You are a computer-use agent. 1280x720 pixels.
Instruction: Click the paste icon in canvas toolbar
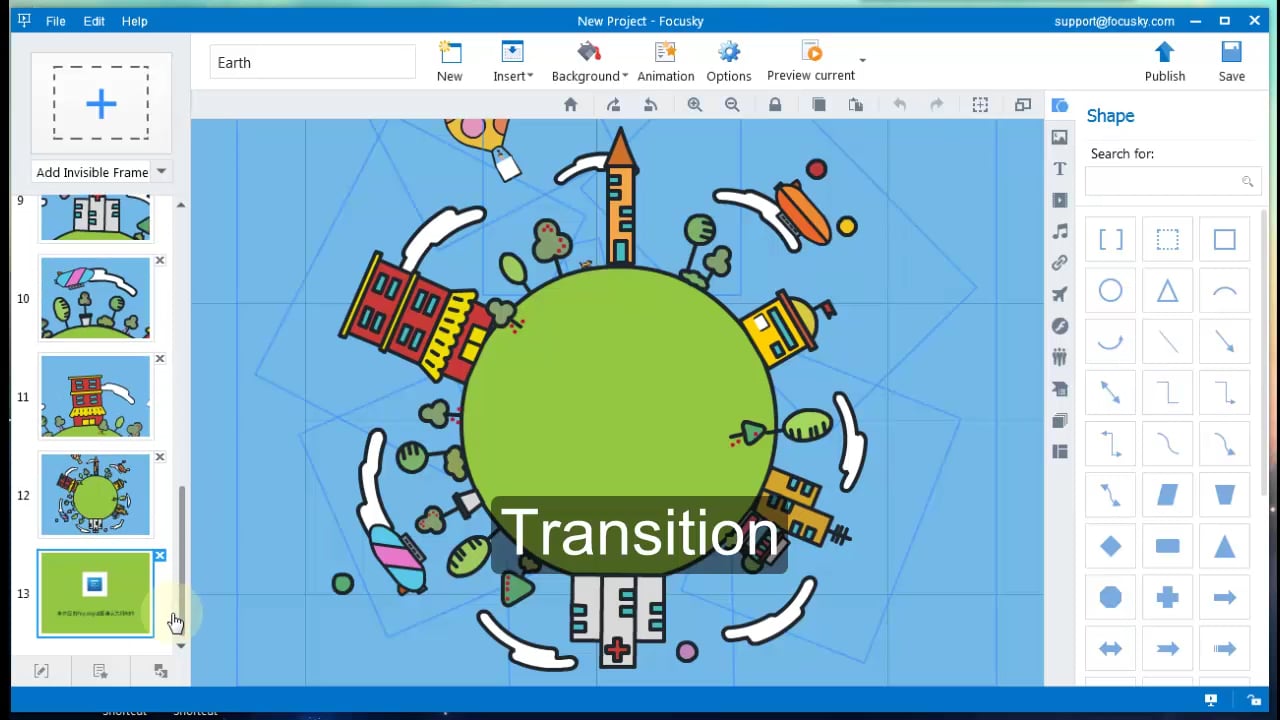click(x=856, y=105)
